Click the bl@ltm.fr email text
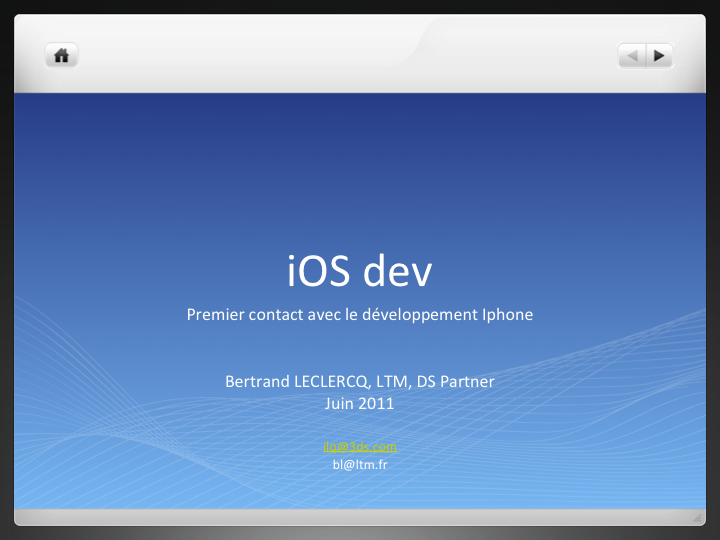 tap(360, 465)
